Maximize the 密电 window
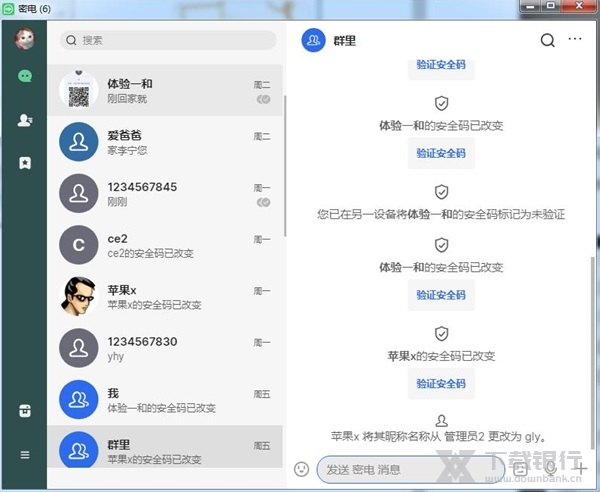This screenshot has width=600, height=492. point(551,6)
